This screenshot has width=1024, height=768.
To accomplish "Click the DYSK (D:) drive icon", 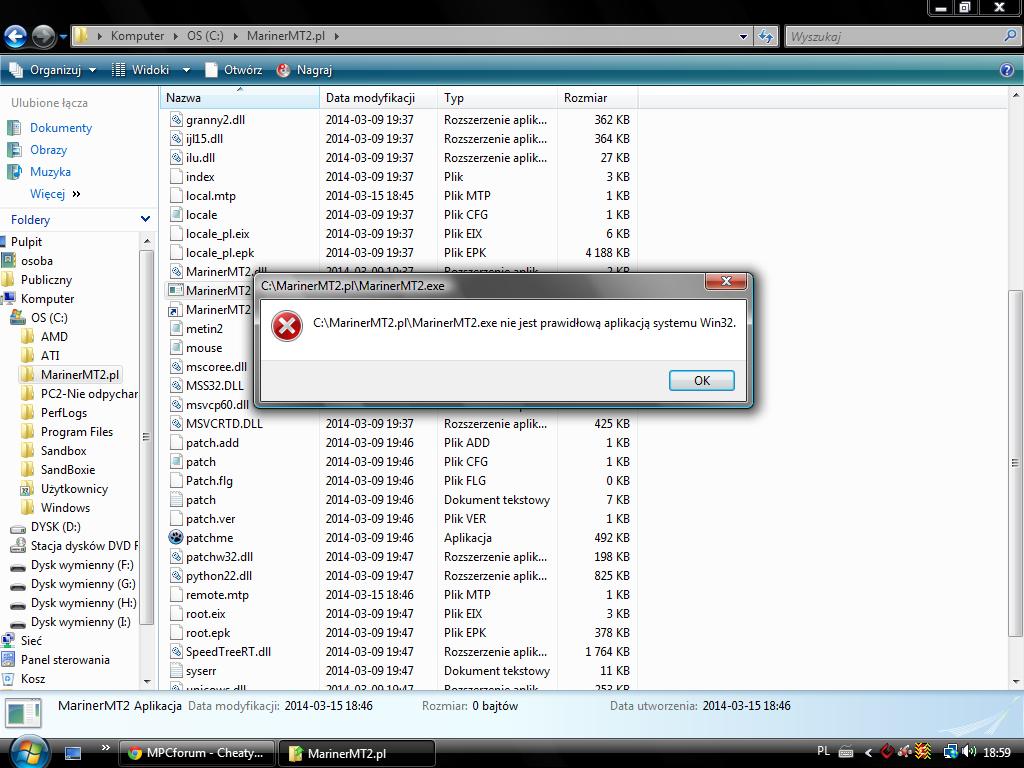I will (x=18, y=527).
